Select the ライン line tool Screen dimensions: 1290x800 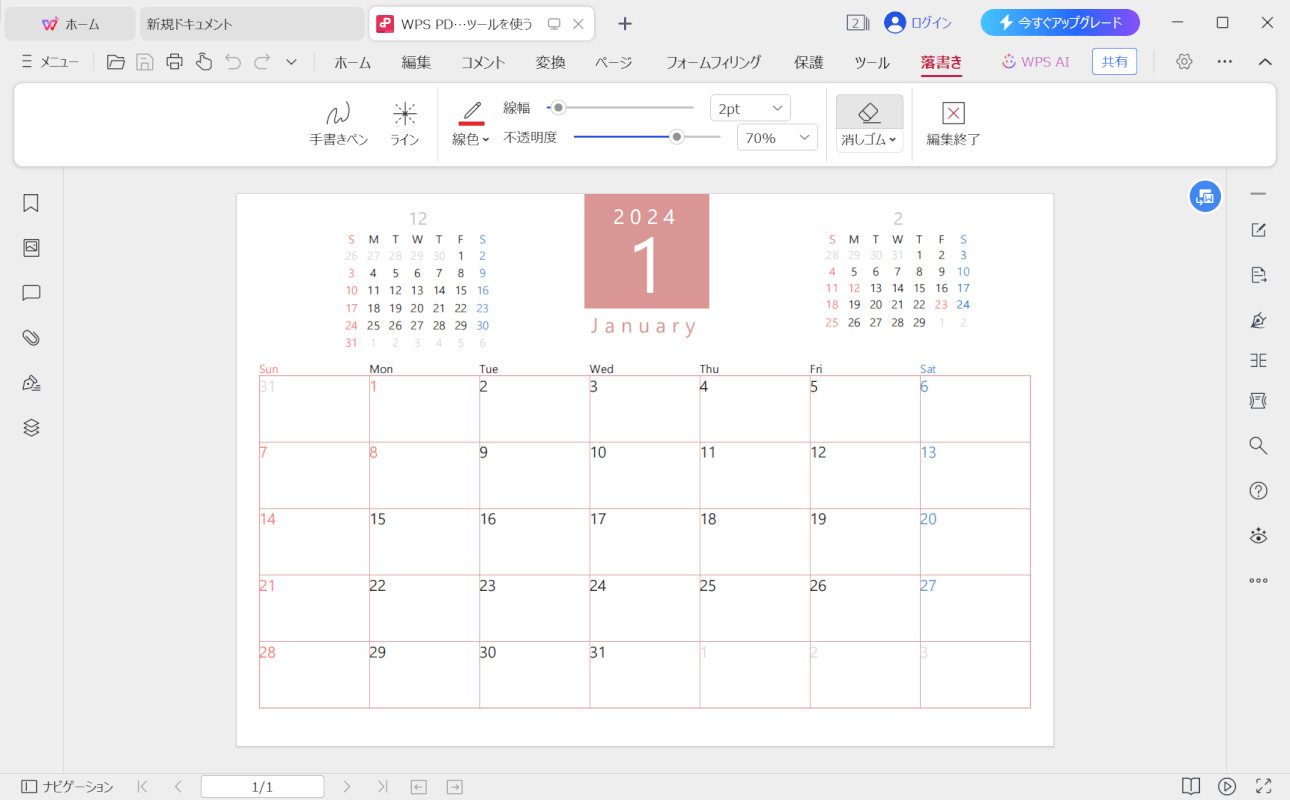click(404, 125)
